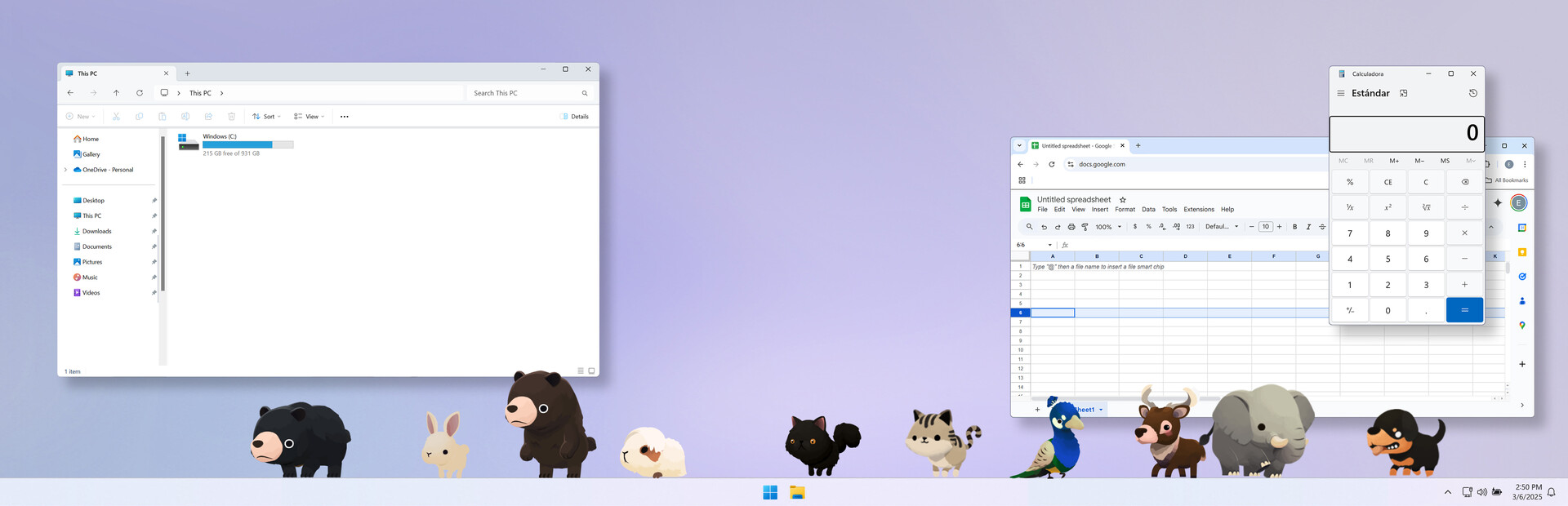
Task: Open the View dropdown in File Explorer
Action: (x=310, y=117)
